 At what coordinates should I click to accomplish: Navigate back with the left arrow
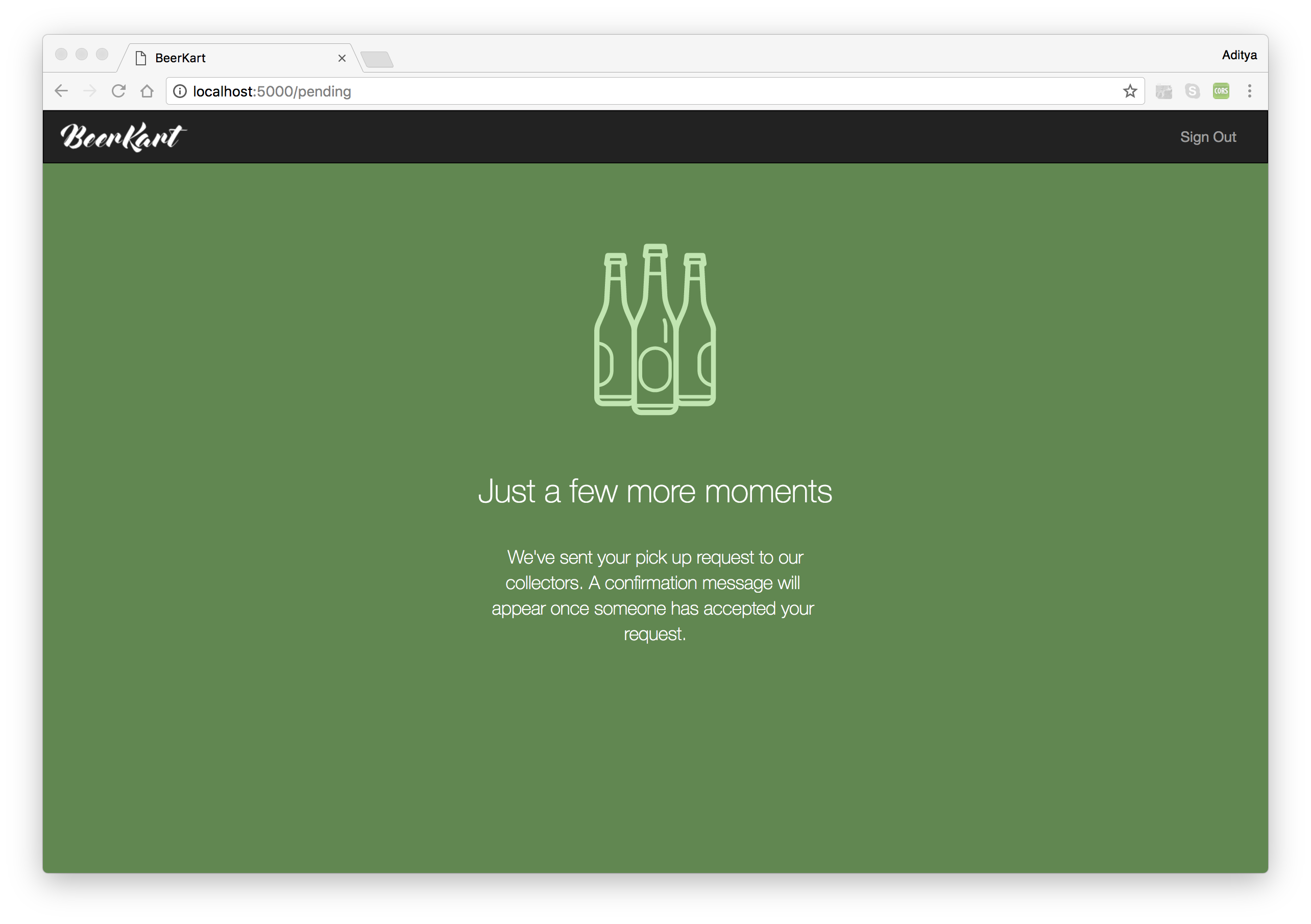[62, 91]
